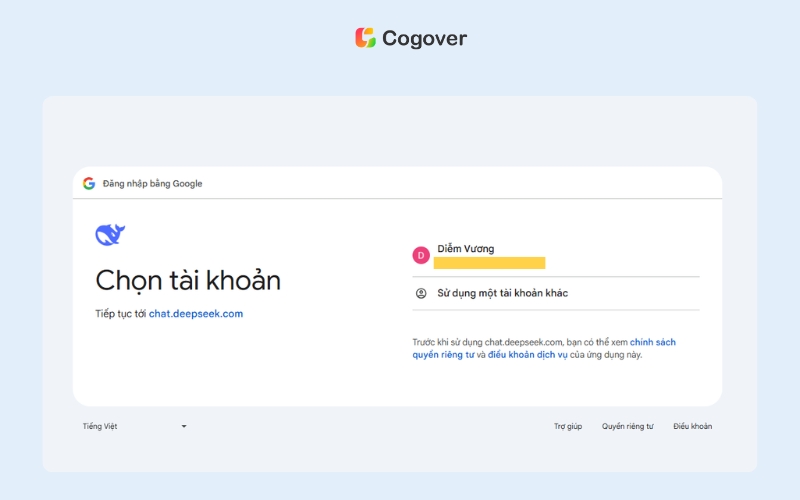Click the Google G logo icon
This screenshot has height=500, width=800.
[89, 183]
